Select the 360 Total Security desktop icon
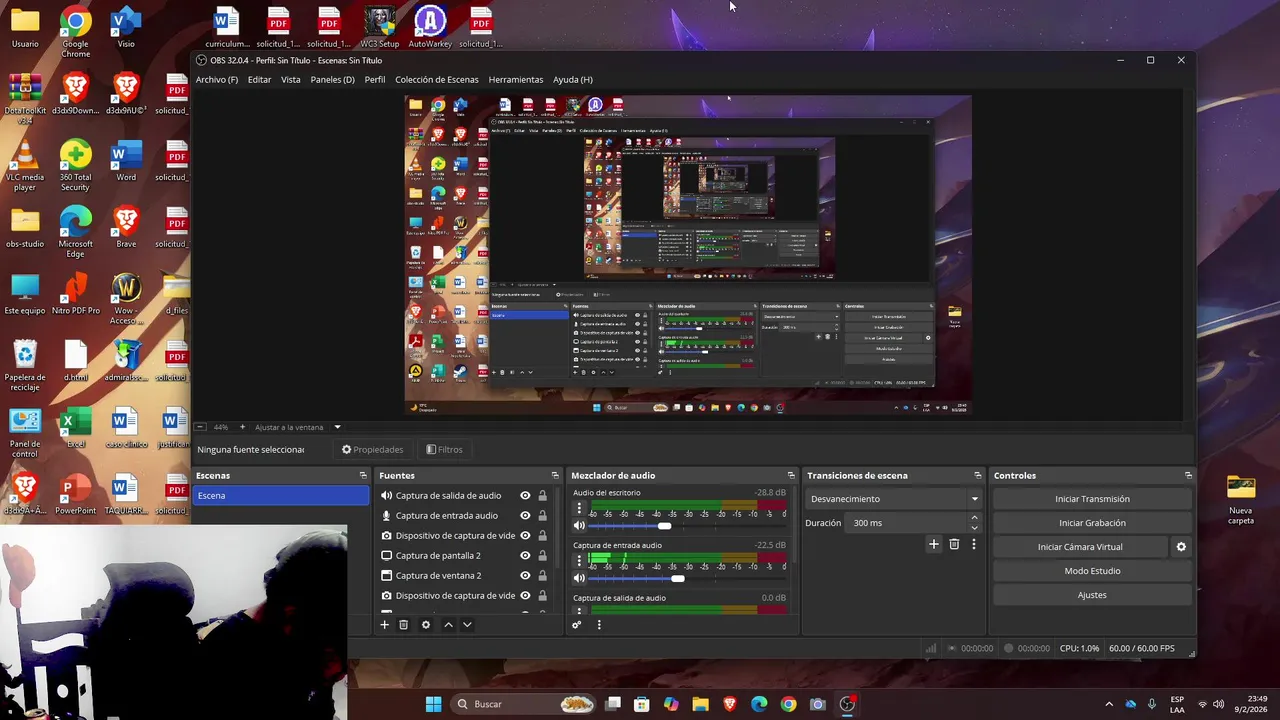 pos(75,165)
